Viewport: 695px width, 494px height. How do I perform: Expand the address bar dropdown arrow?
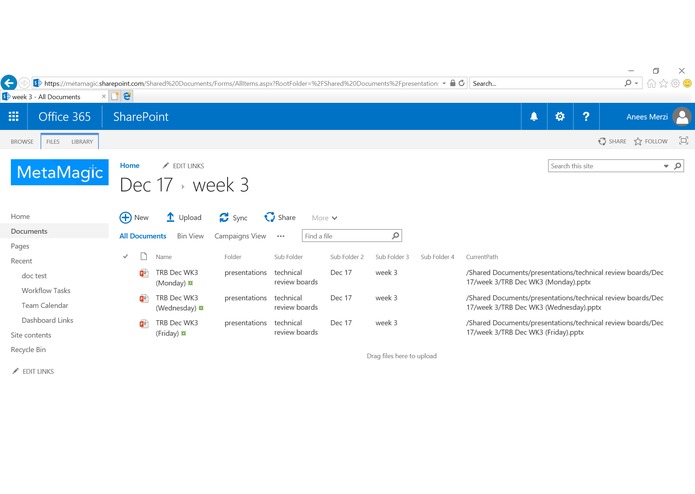(444, 83)
